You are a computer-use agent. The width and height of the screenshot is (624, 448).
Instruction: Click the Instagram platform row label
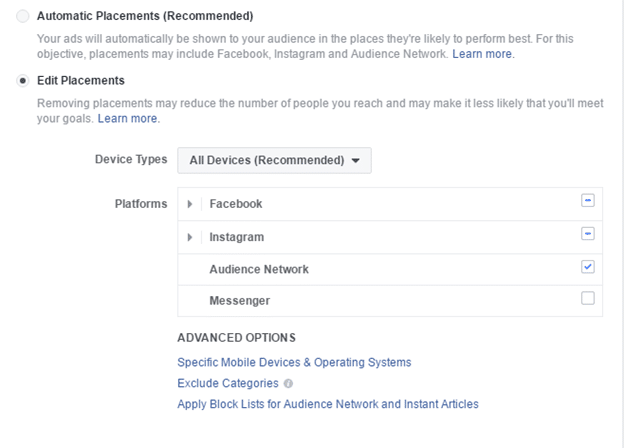[x=237, y=238]
